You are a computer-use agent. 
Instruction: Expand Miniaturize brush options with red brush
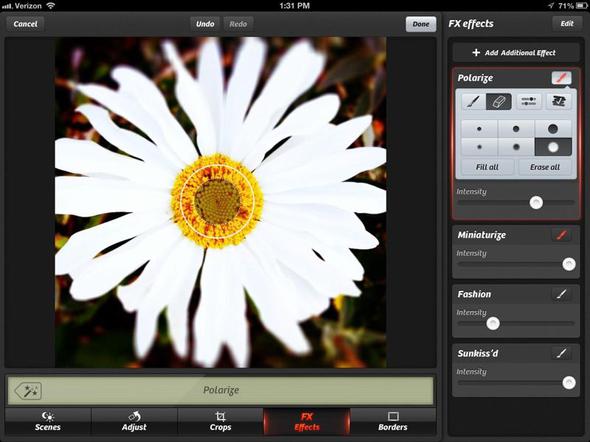(x=561, y=235)
